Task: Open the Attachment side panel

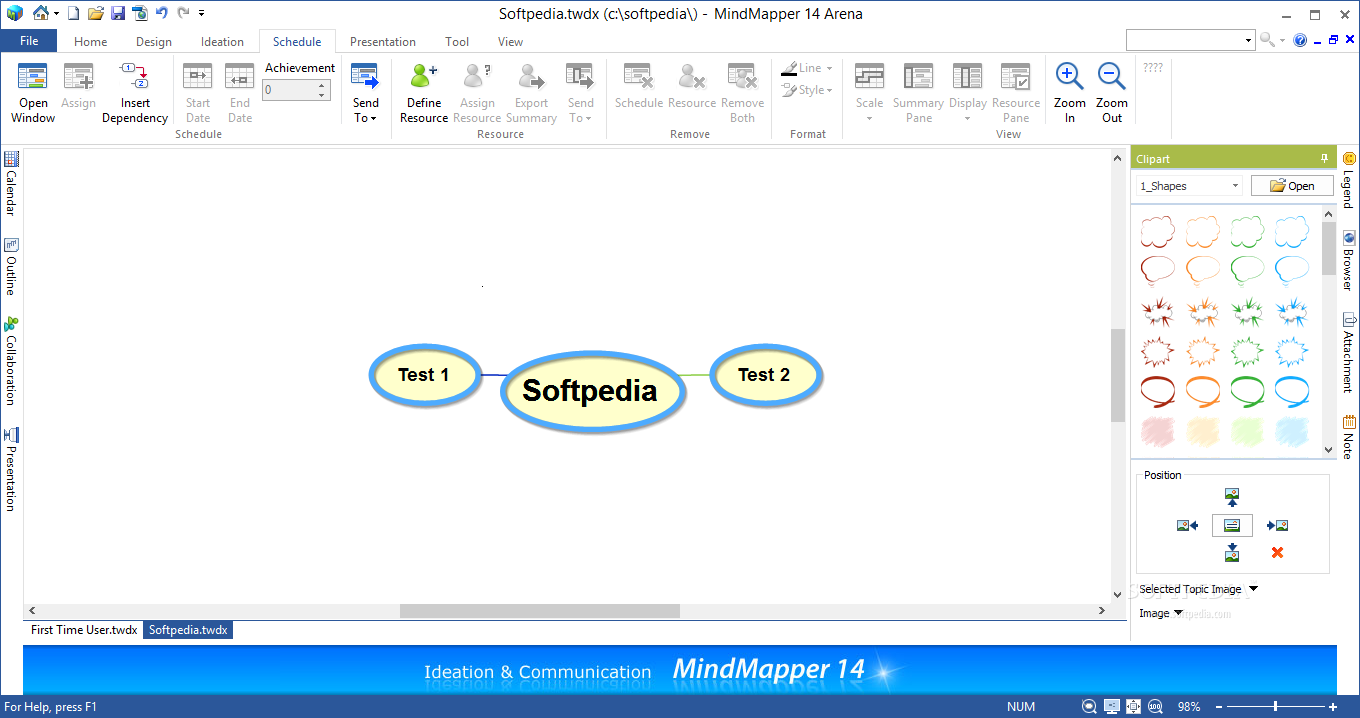Action: (x=1349, y=352)
